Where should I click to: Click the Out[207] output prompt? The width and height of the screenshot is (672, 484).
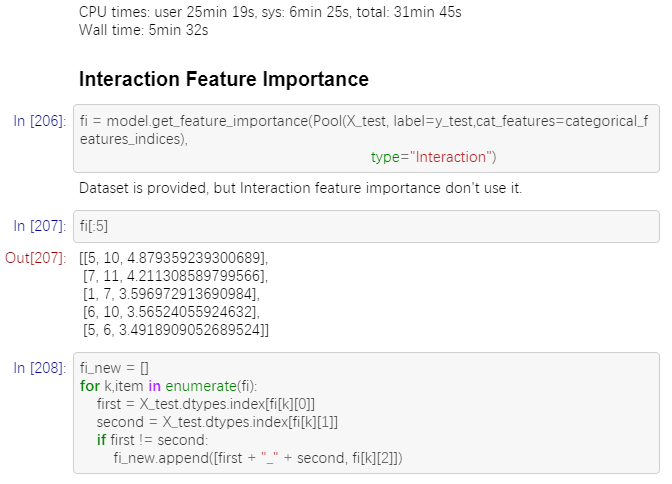pyautogui.click(x=36, y=258)
